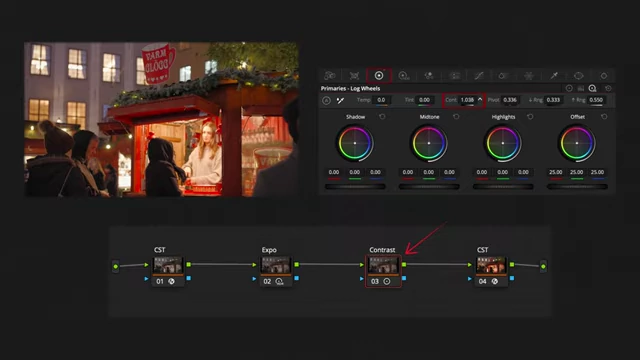This screenshot has height=360, width=640.
Task: Open the RGB Mixer palette
Action: pyautogui.click(x=429, y=76)
